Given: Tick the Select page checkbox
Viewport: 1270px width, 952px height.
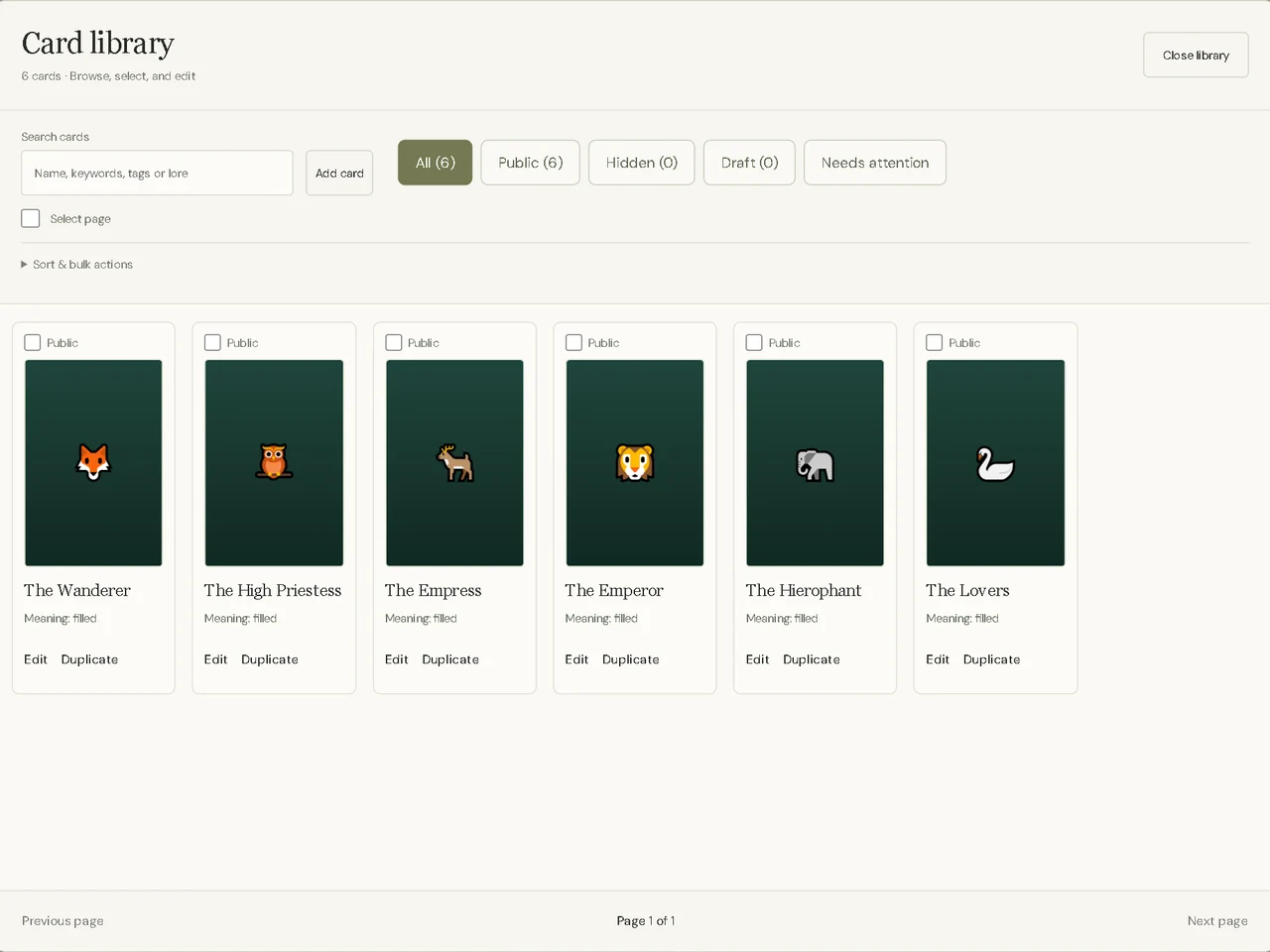Looking at the screenshot, I should pyautogui.click(x=31, y=218).
